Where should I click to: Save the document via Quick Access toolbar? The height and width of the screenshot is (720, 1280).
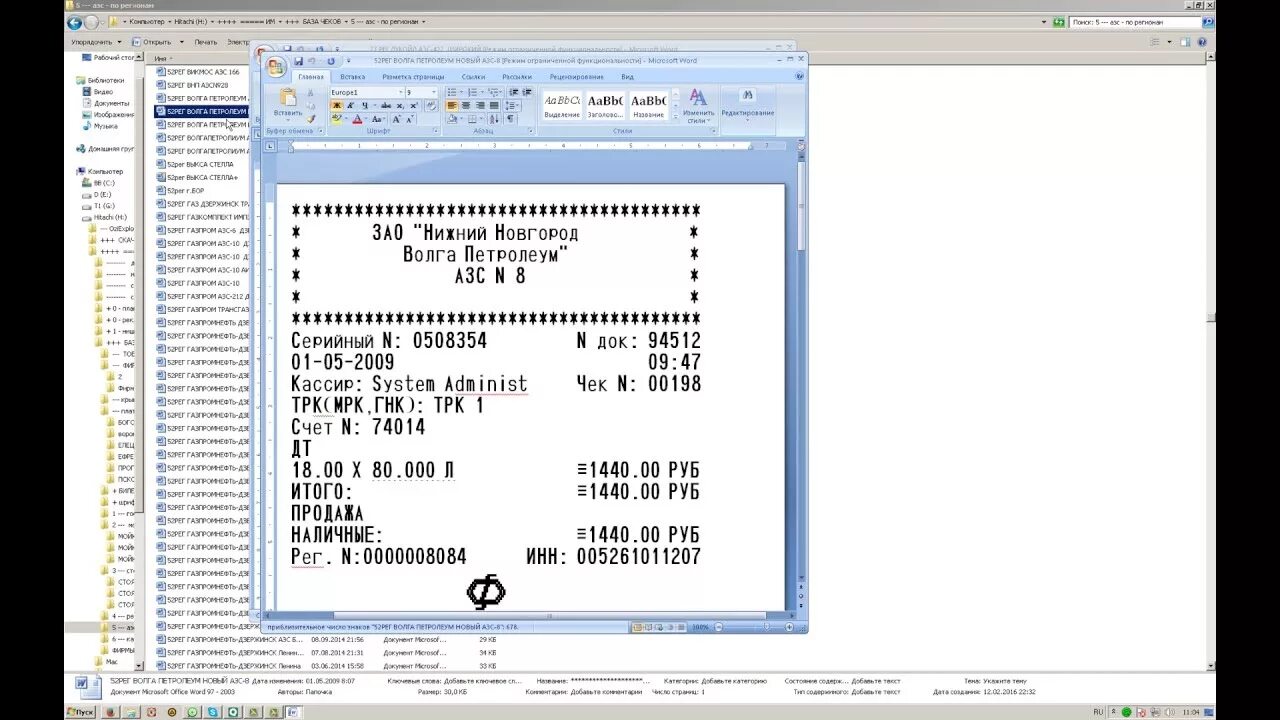pyautogui.click(x=298, y=61)
